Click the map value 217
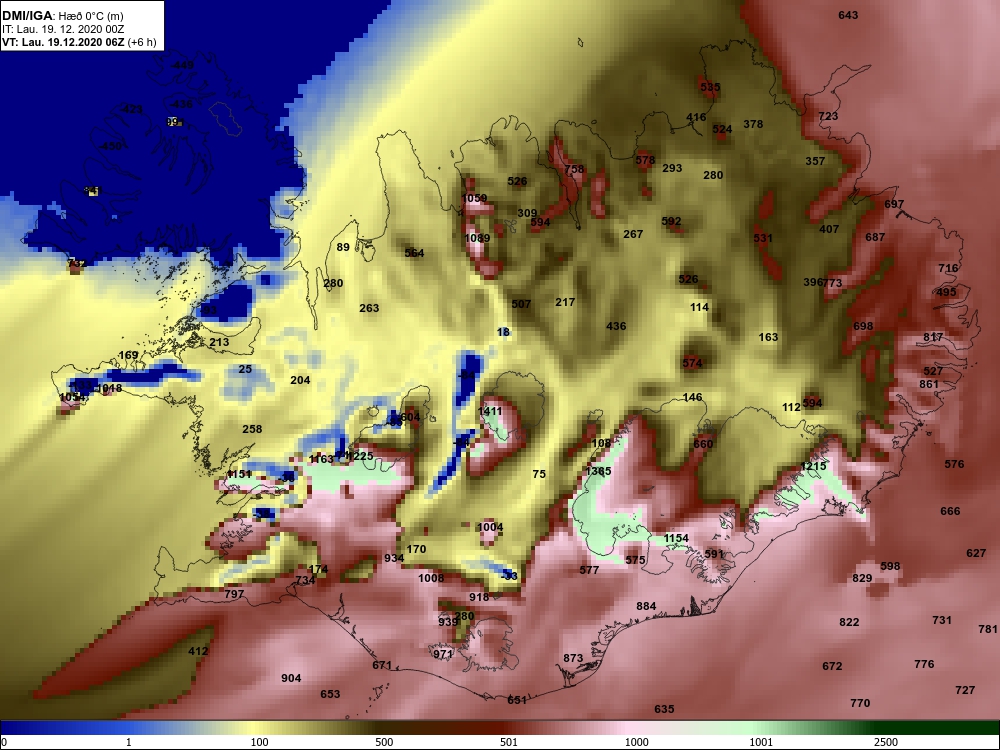The image size is (1000, 750). (565, 302)
